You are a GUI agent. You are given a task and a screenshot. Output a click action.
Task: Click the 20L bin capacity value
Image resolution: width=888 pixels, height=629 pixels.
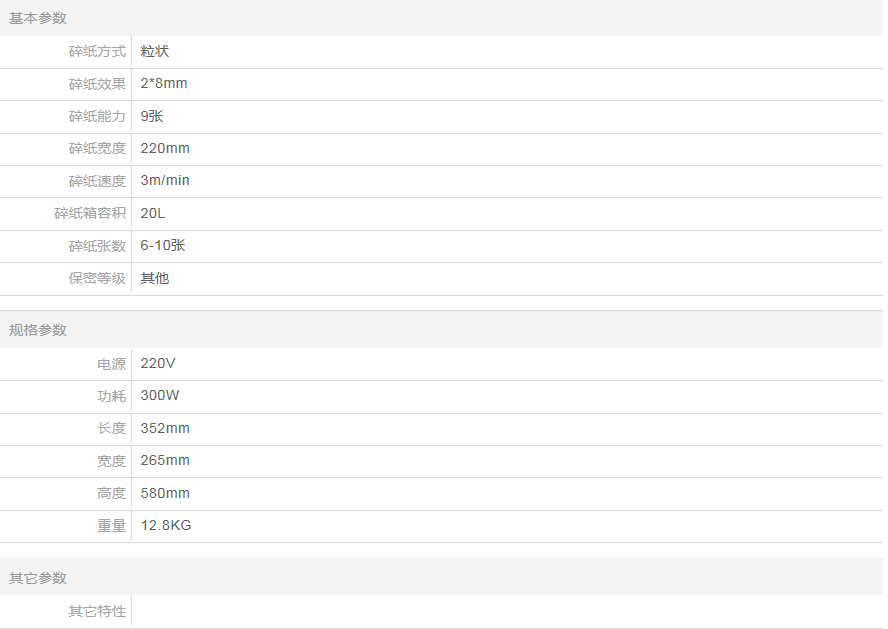pyautogui.click(x=153, y=213)
